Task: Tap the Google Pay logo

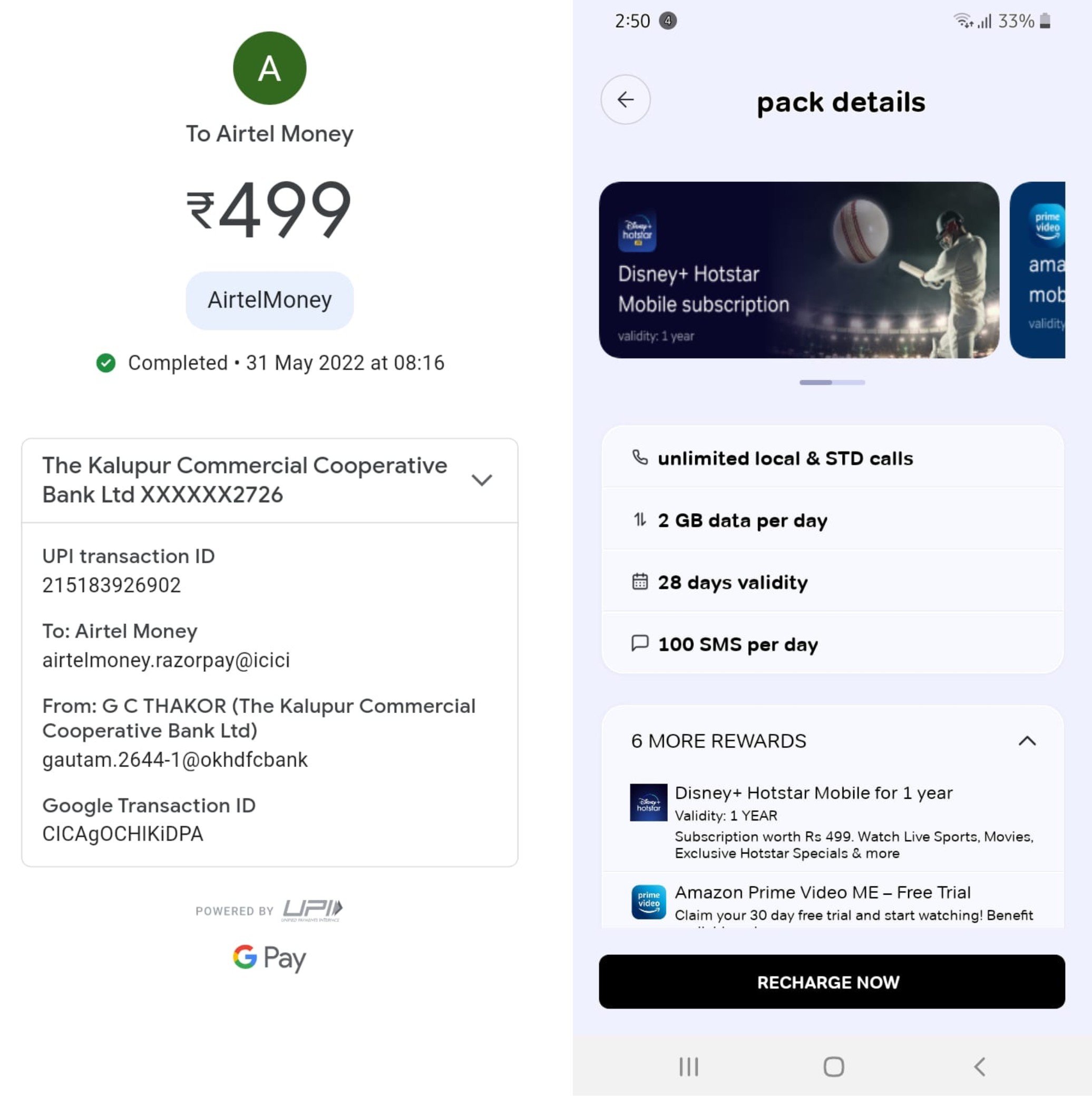Action: click(x=269, y=957)
